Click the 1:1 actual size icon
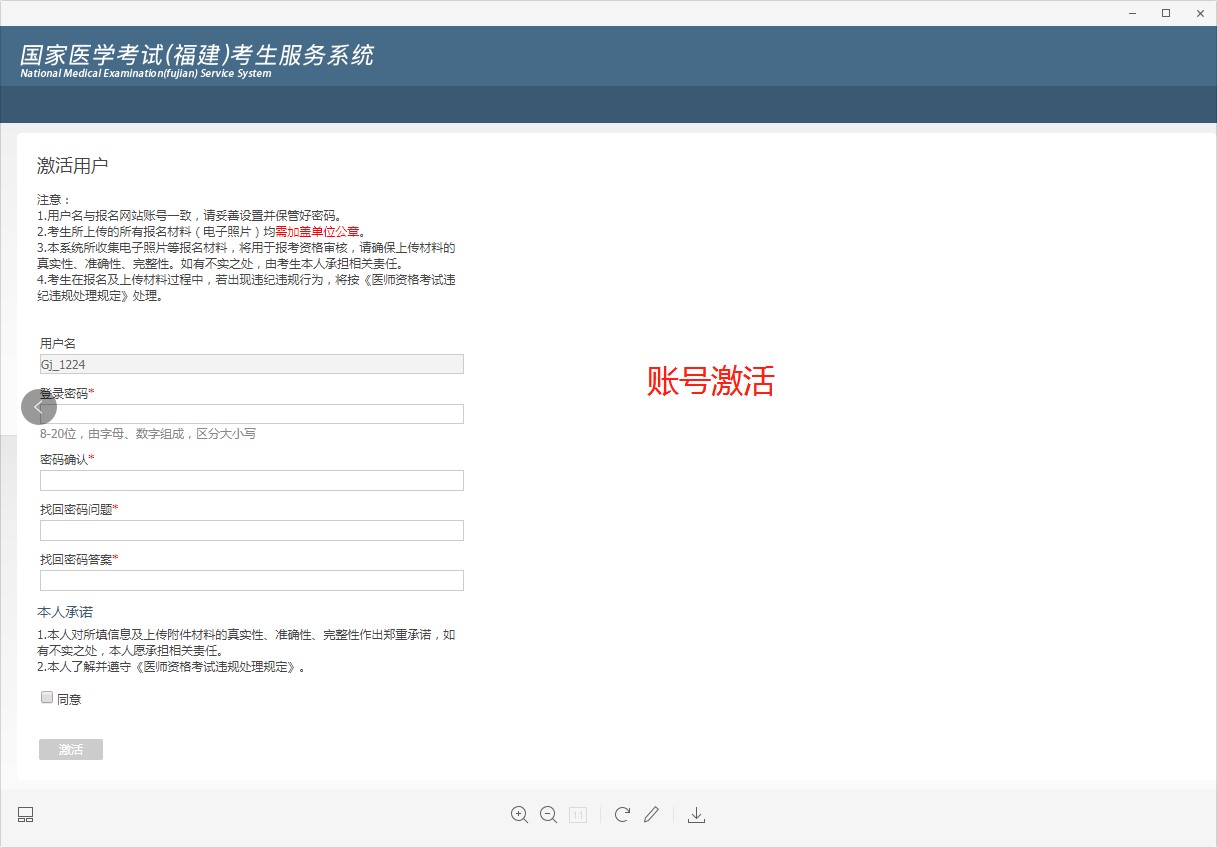The width and height of the screenshot is (1217, 848). pyautogui.click(x=578, y=815)
